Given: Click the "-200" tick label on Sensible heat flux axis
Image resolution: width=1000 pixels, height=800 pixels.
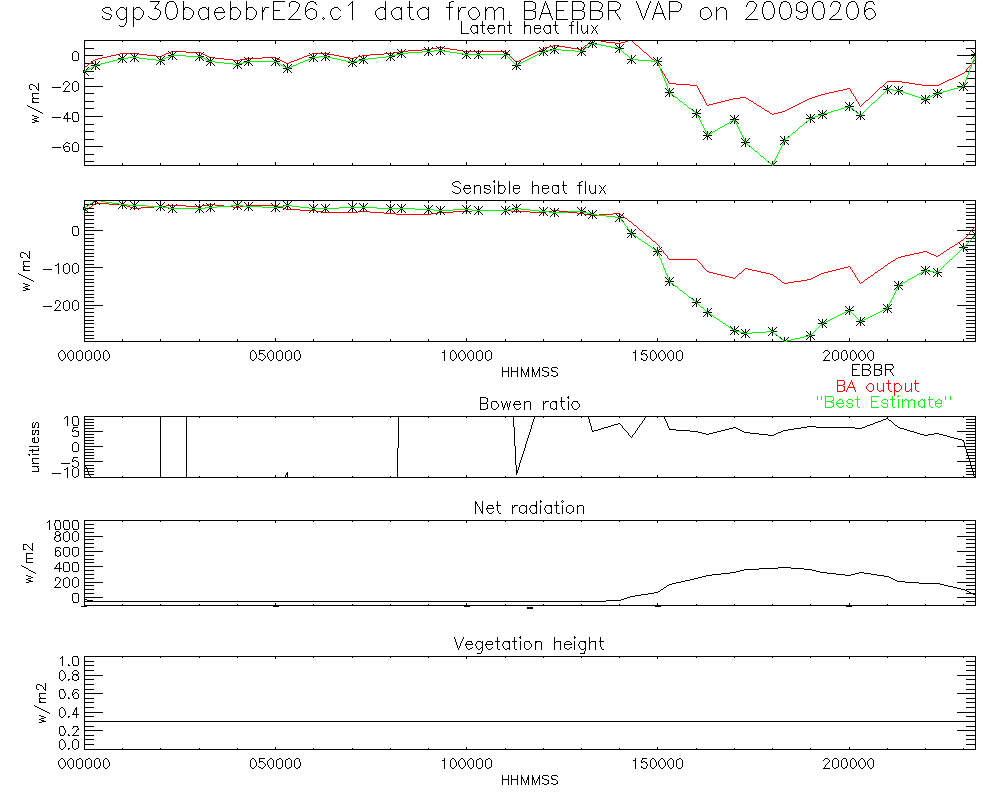Looking at the screenshot, I should click(x=62, y=304).
